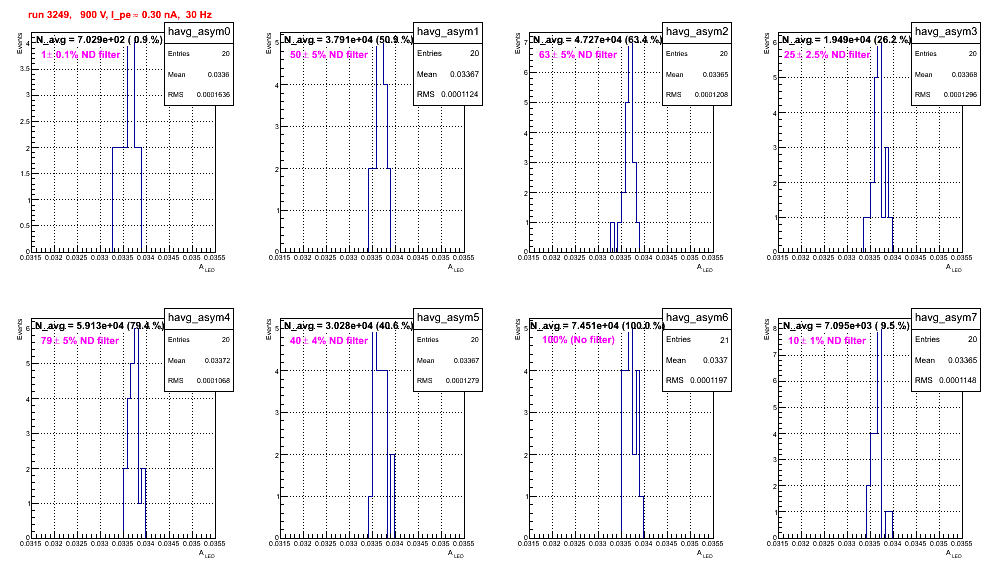Screen dimensions: 996x572
Task: Click Mean 0.03365 in havg_asym2 box
Action: pos(697,74)
